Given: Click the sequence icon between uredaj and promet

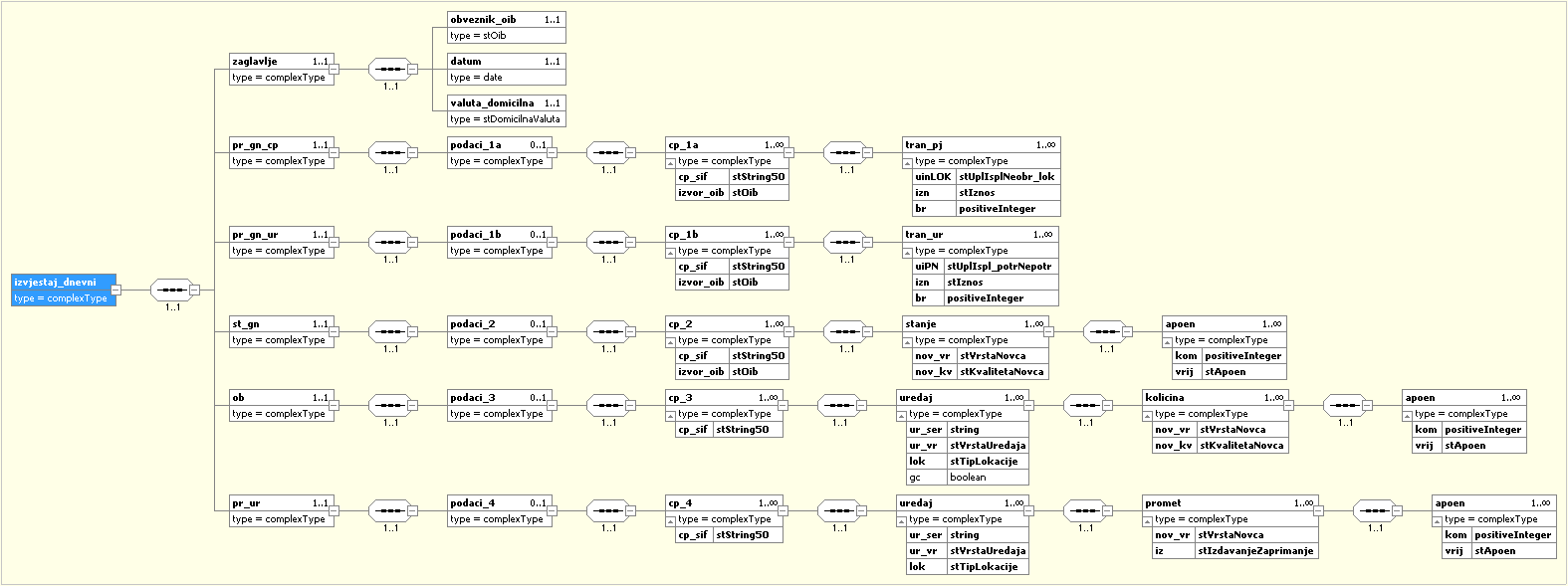Looking at the screenshot, I should coord(1084,511).
